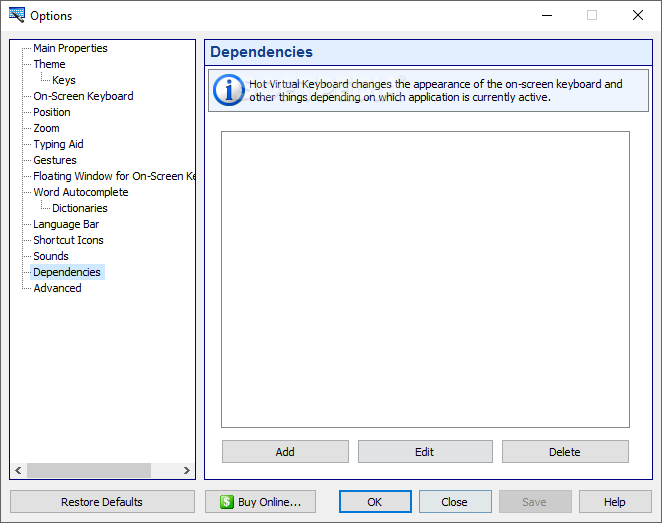Image resolution: width=662 pixels, height=523 pixels.
Task: Select Typing Aid in the tree
Action: coord(58,144)
